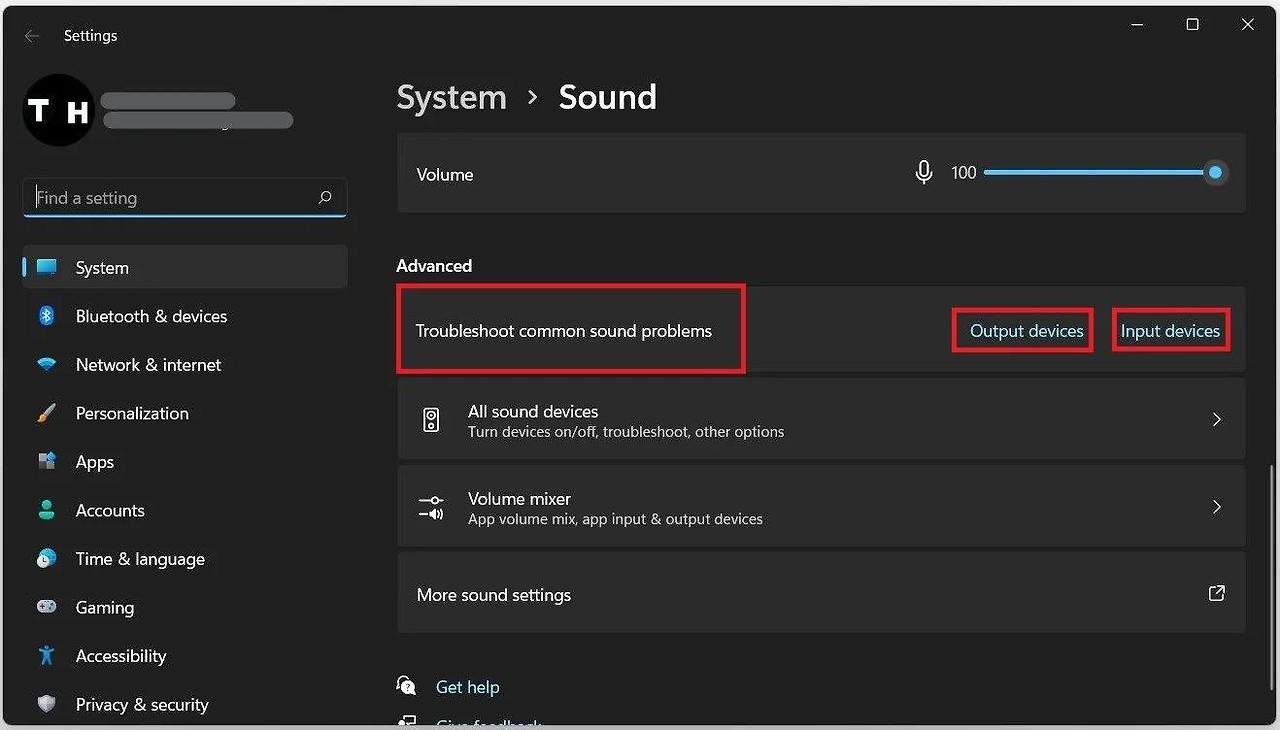
Task: Open Volume mixer
Action: [821, 507]
